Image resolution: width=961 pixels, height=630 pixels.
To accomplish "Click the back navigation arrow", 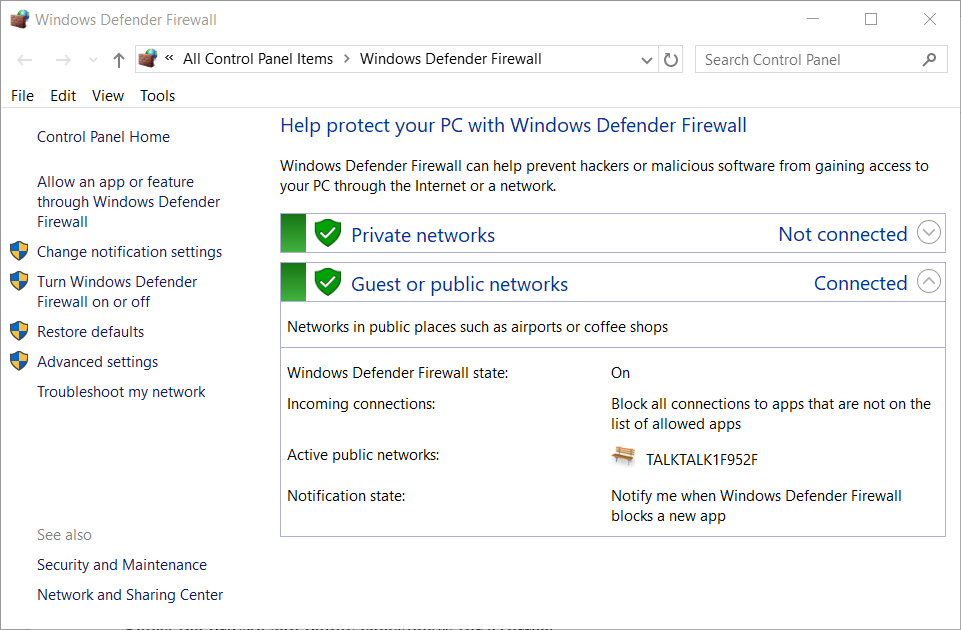I will pyautogui.click(x=25, y=60).
